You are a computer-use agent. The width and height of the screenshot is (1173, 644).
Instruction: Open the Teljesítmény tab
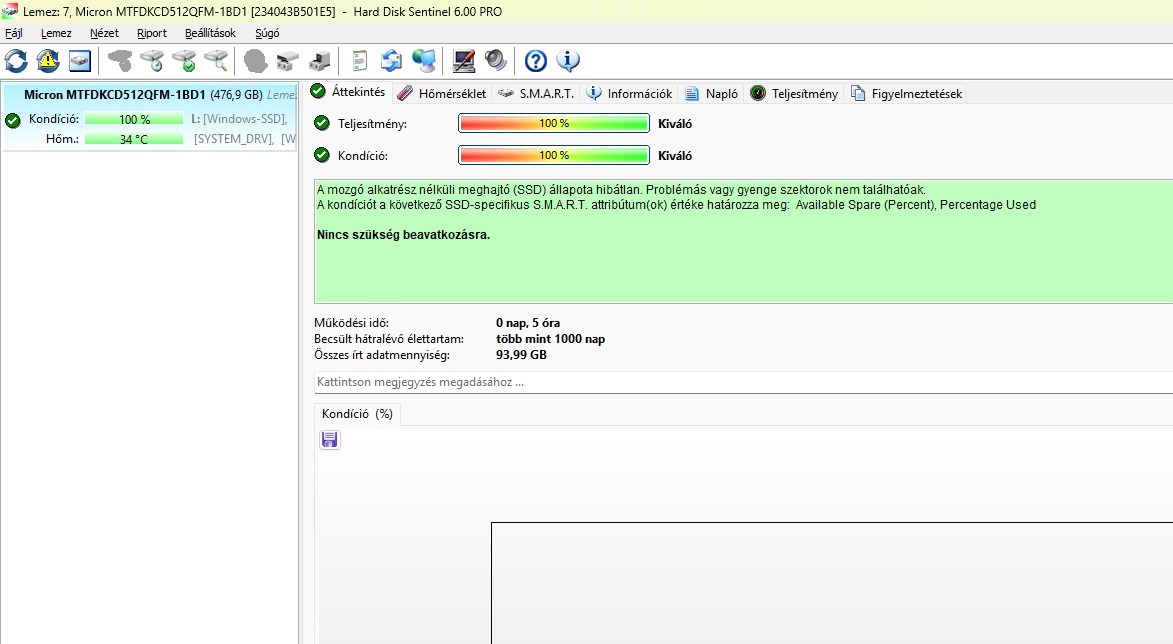point(794,93)
